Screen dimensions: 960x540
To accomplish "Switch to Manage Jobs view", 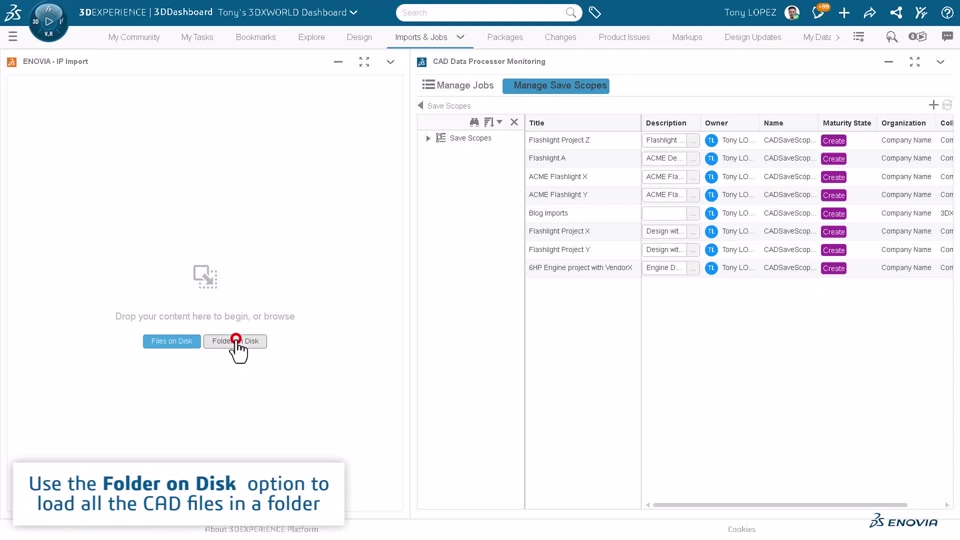I will [x=458, y=85].
